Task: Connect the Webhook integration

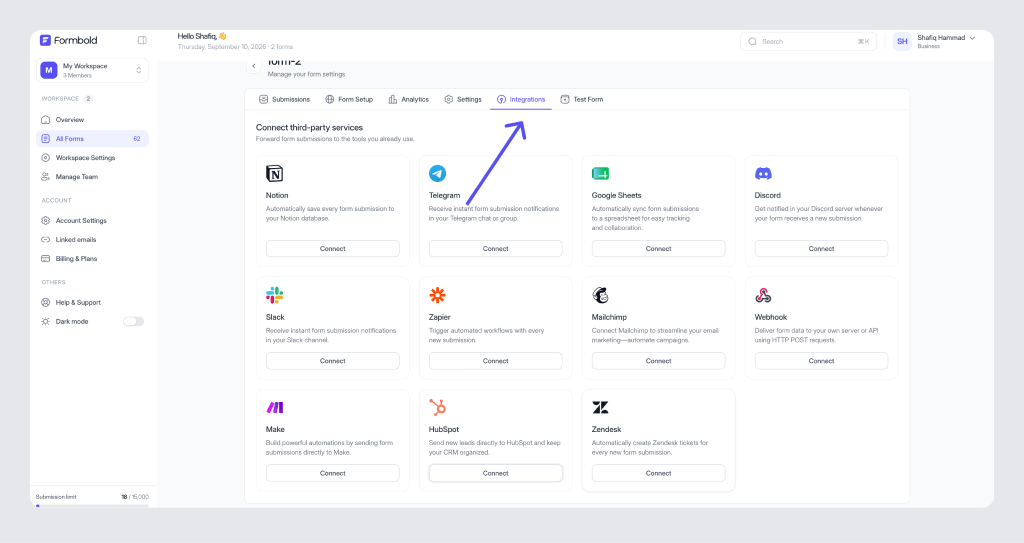Action: click(822, 361)
